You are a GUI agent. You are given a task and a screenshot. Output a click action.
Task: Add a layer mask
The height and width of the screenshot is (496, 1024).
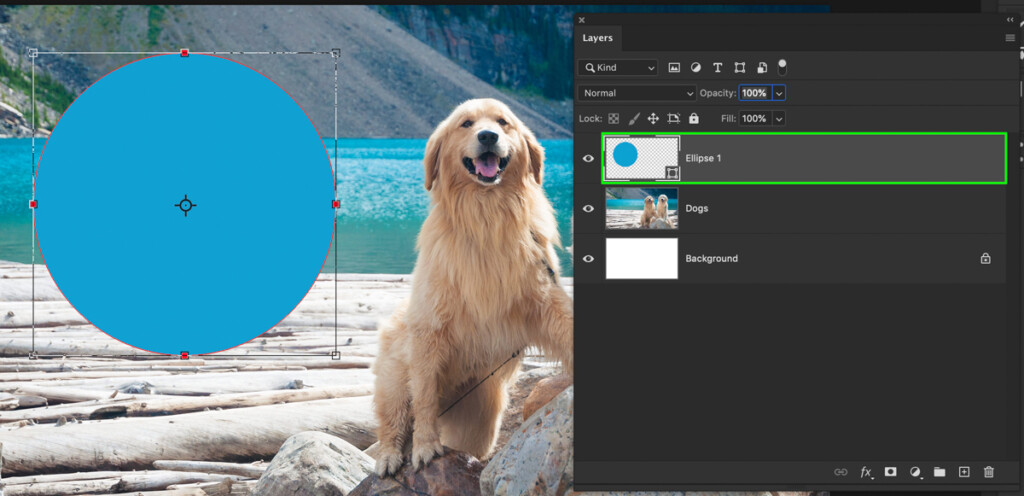(x=890, y=472)
